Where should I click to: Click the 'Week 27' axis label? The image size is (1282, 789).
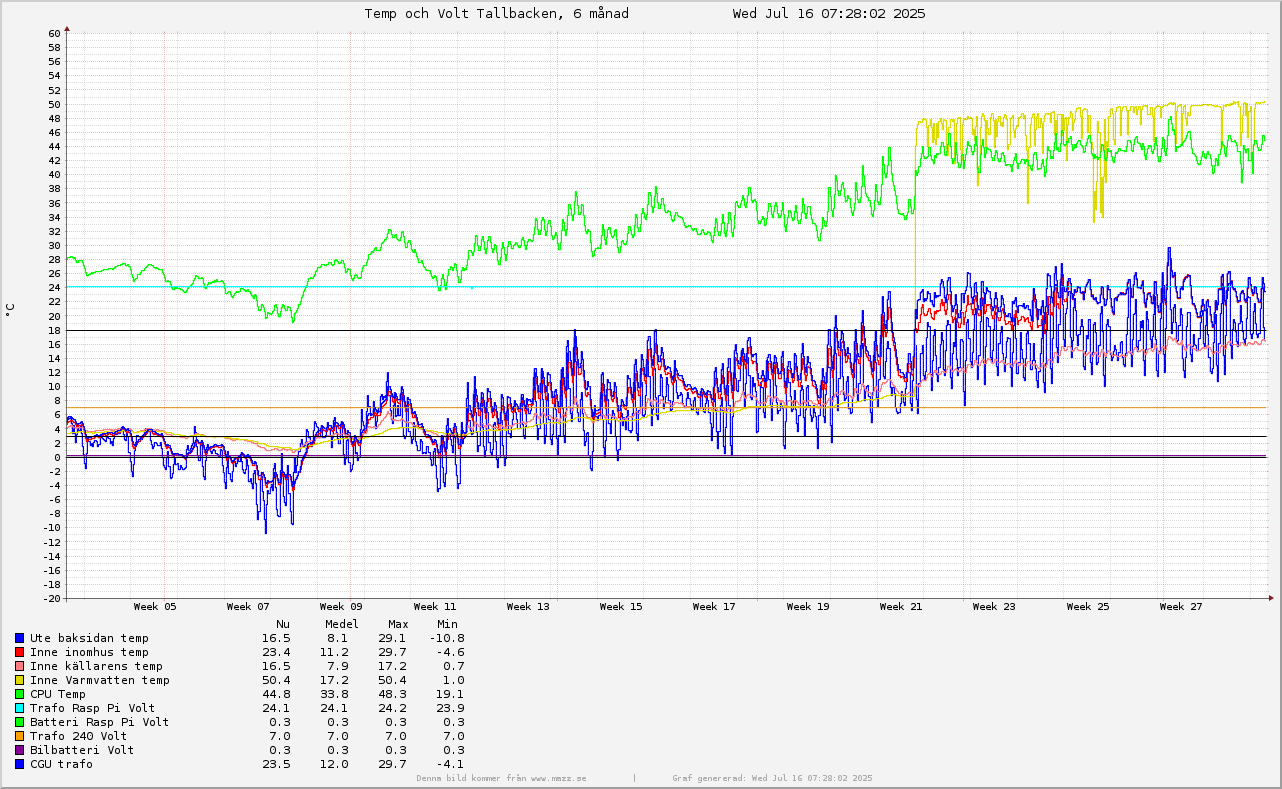[x=1181, y=607]
